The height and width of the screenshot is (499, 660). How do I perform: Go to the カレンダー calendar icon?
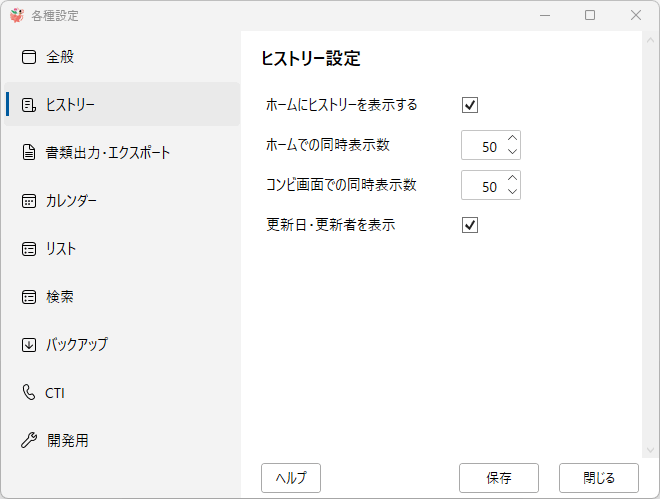pos(29,201)
